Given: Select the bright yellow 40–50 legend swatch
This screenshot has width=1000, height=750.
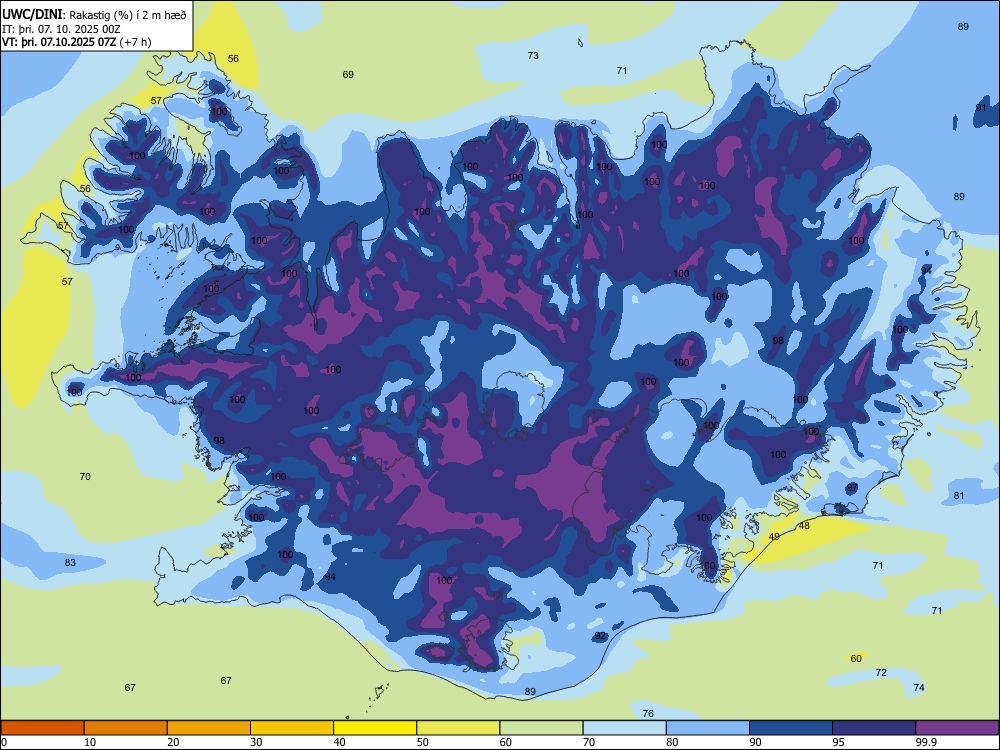Looking at the screenshot, I should (375, 728).
